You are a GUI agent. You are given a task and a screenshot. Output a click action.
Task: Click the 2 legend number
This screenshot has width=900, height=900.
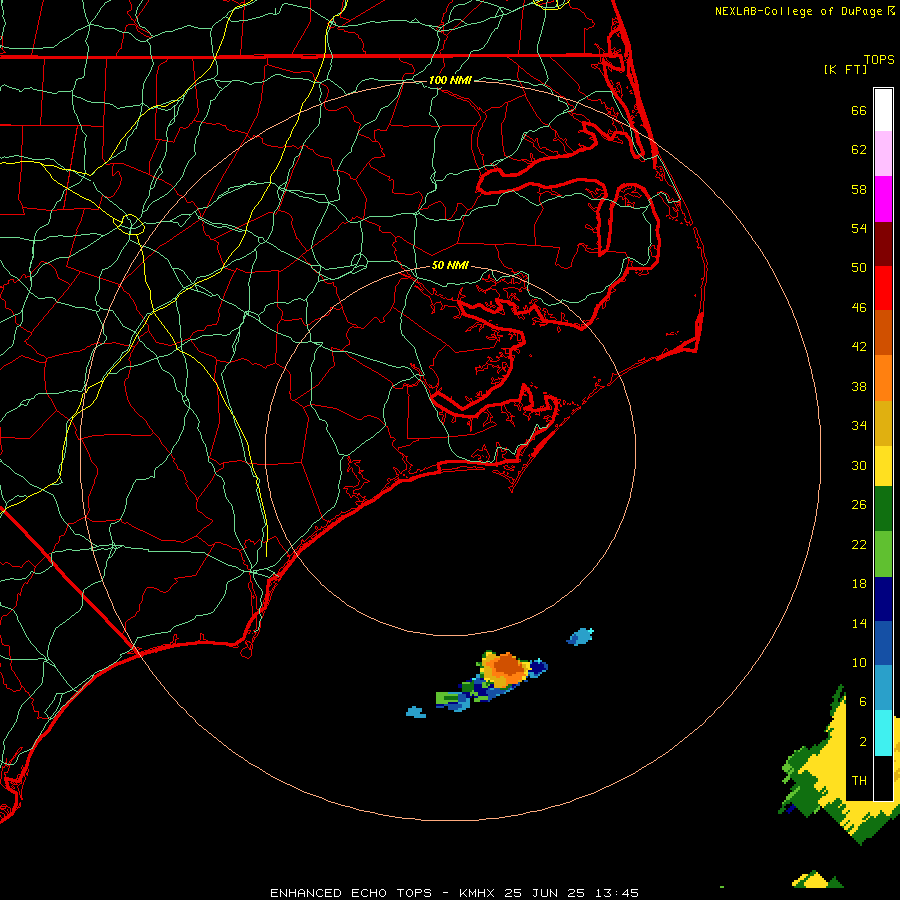click(863, 742)
